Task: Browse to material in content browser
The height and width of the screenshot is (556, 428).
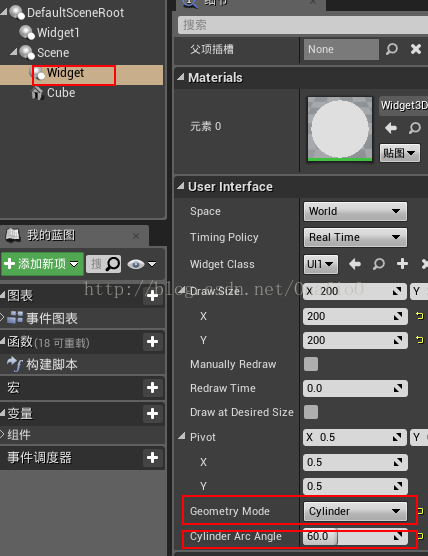Action: tap(415, 128)
